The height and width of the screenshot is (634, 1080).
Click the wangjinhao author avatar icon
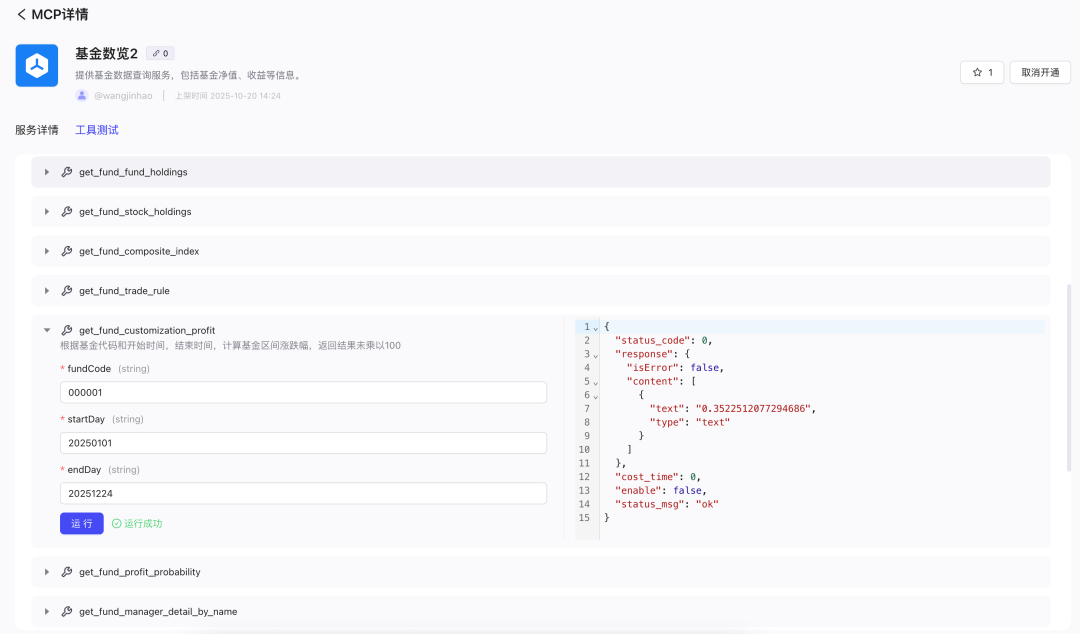(82, 96)
